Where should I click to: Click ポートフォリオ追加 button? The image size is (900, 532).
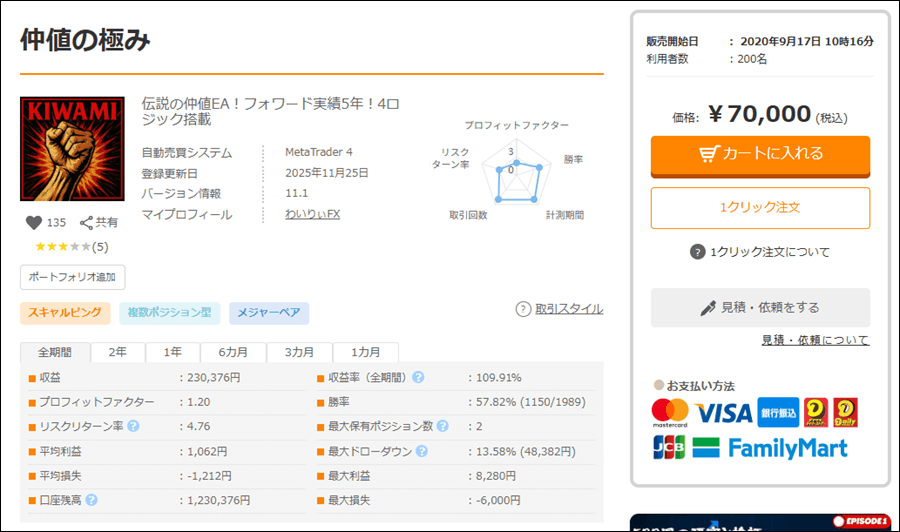tap(72, 277)
